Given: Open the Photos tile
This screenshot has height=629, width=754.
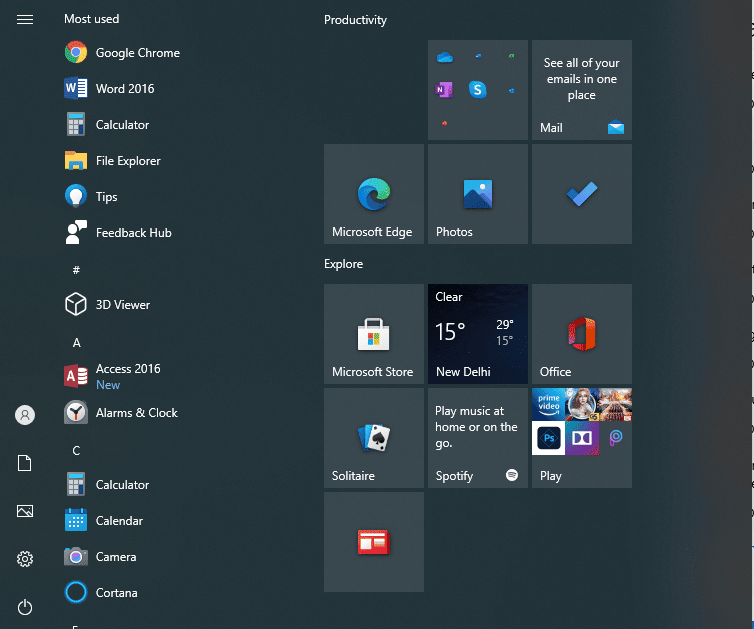Looking at the screenshot, I should coord(478,194).
